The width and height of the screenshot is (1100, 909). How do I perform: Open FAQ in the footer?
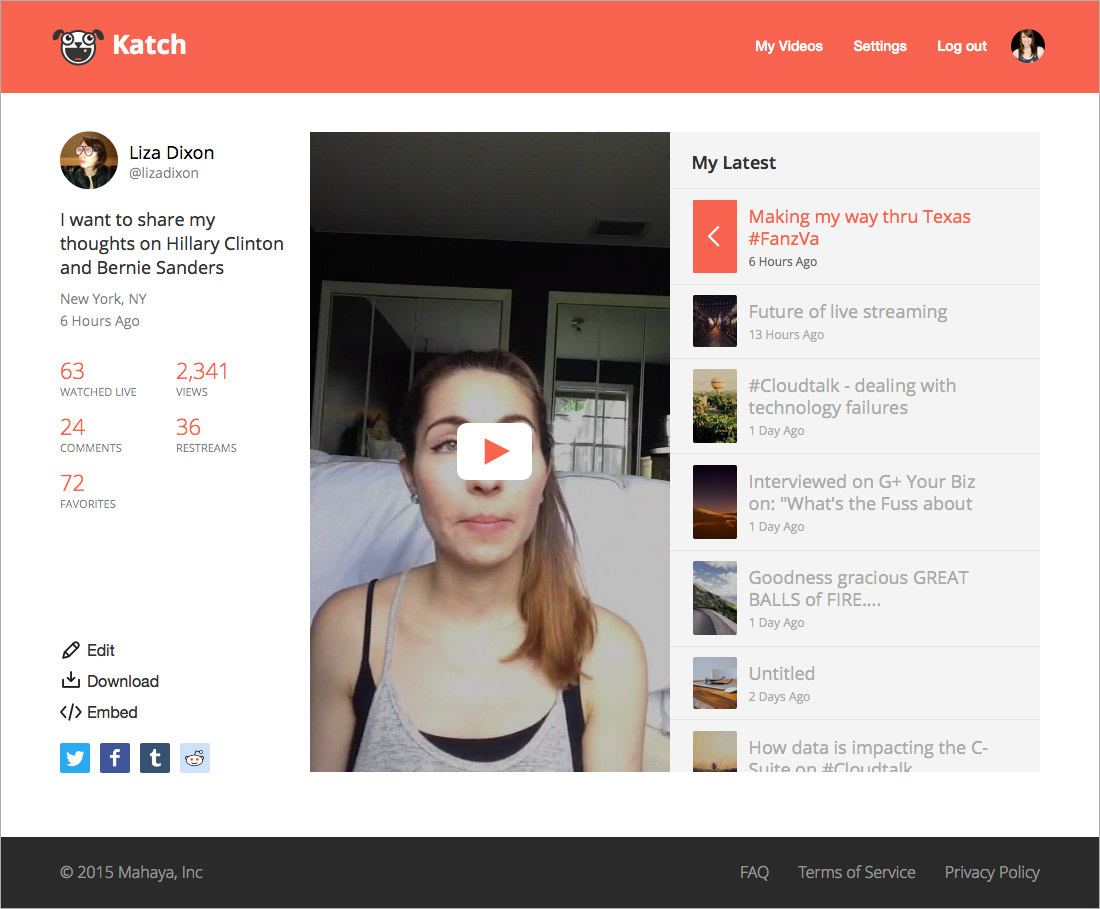tap(754, 873)
